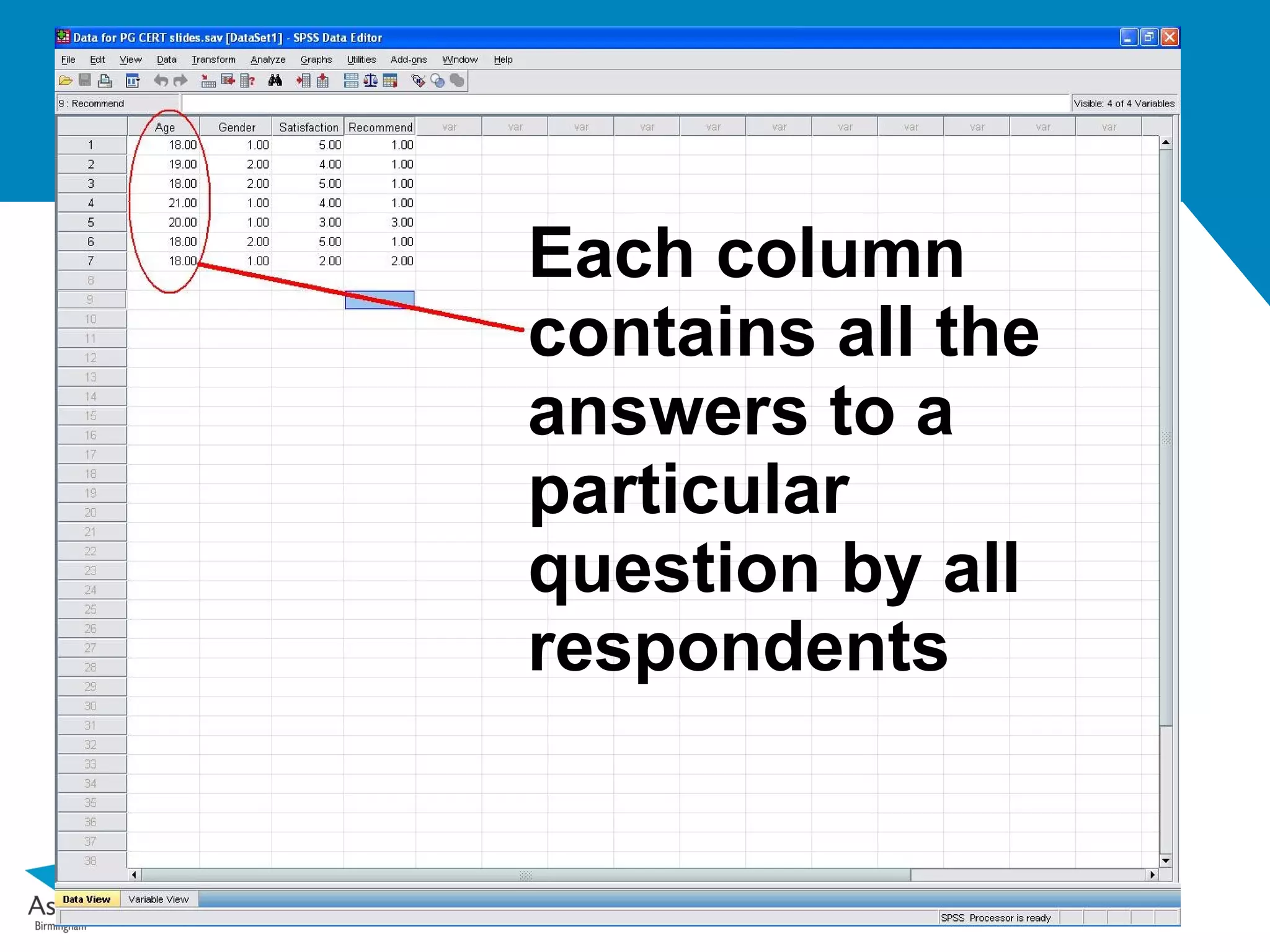
Task: Select the Data View tab
Action: [x=86, y=899]
